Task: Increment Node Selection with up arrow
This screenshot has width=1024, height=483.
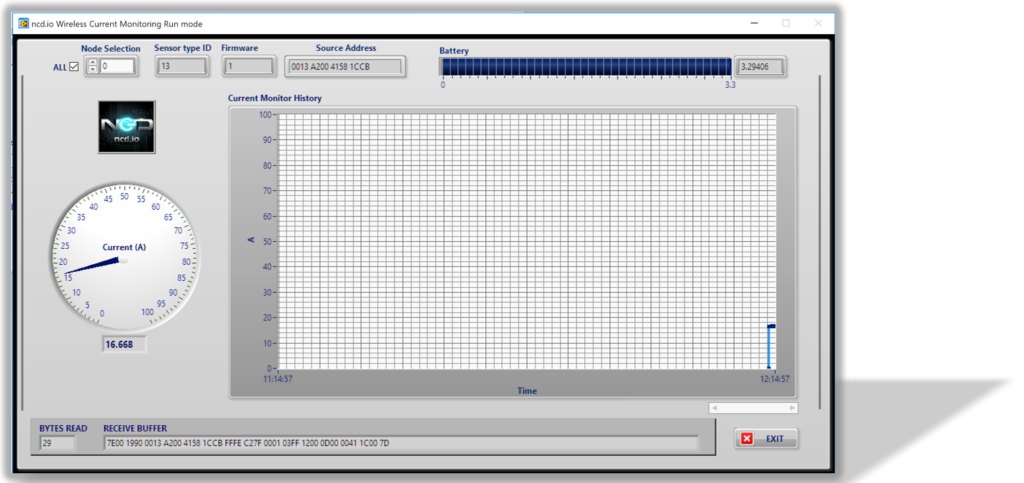Action: pyautogui.click(x=93, y=62)
